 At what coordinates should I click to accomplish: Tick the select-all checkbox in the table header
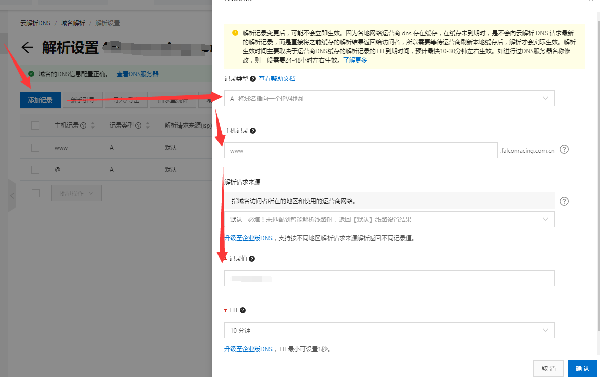click(35, 125)
